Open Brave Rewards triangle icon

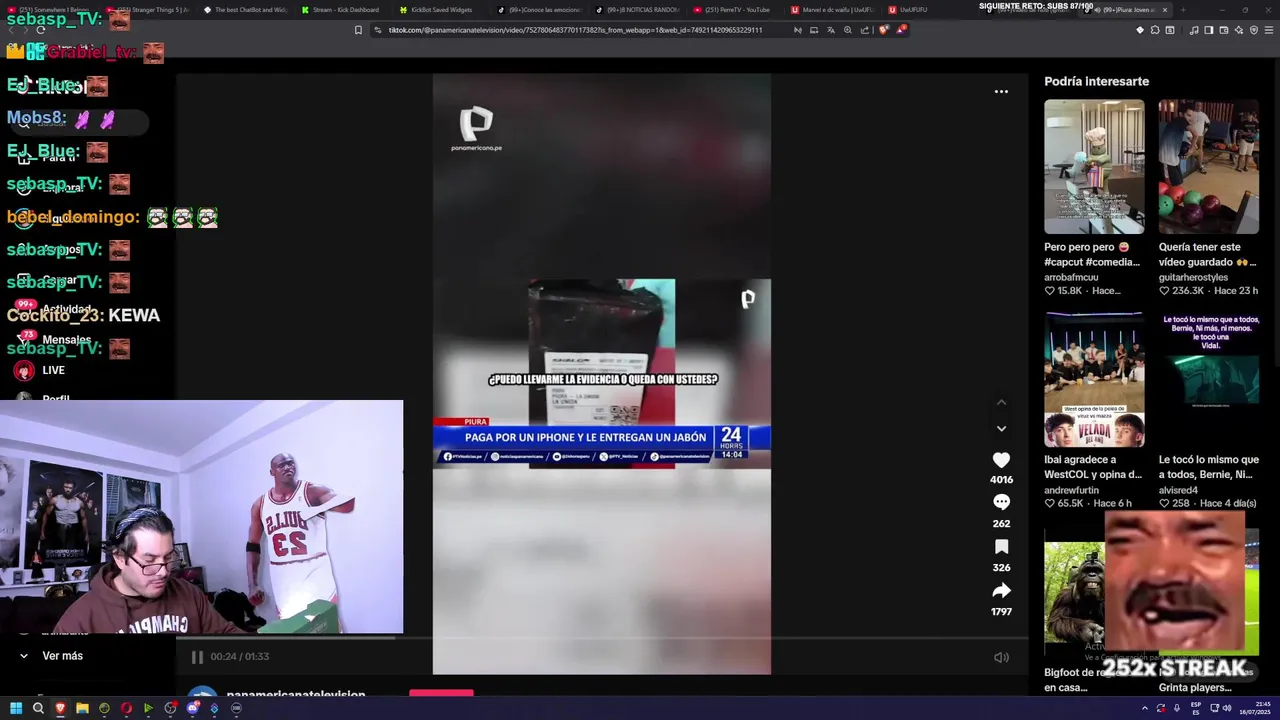(x=901, y=30)
